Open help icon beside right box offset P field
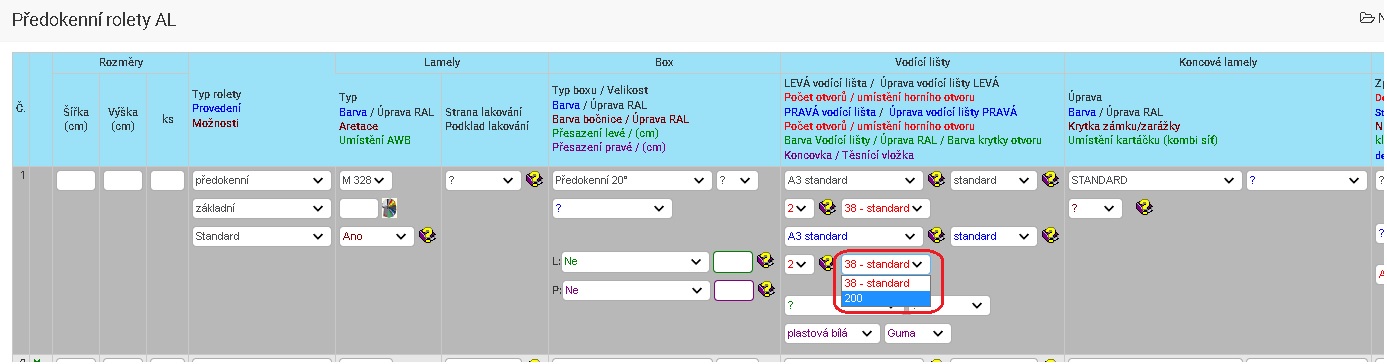 click(766, 290)
